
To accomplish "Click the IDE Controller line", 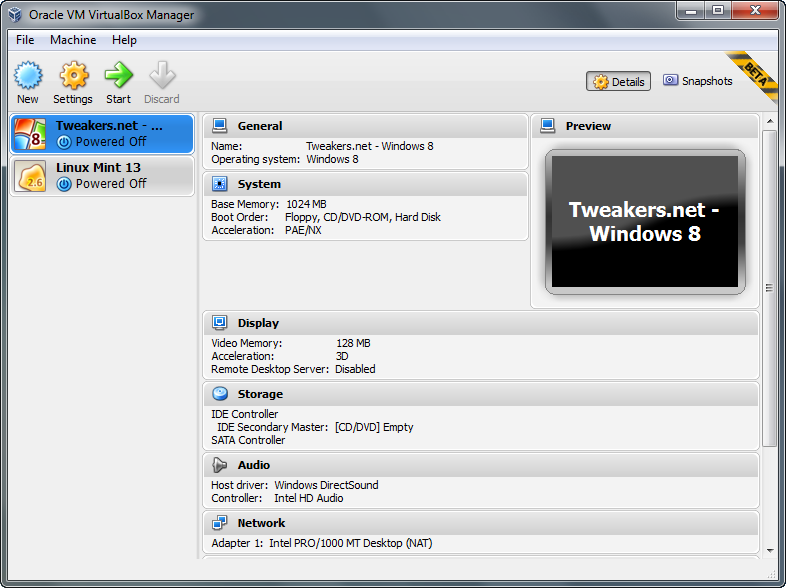I will pos(245,414).
